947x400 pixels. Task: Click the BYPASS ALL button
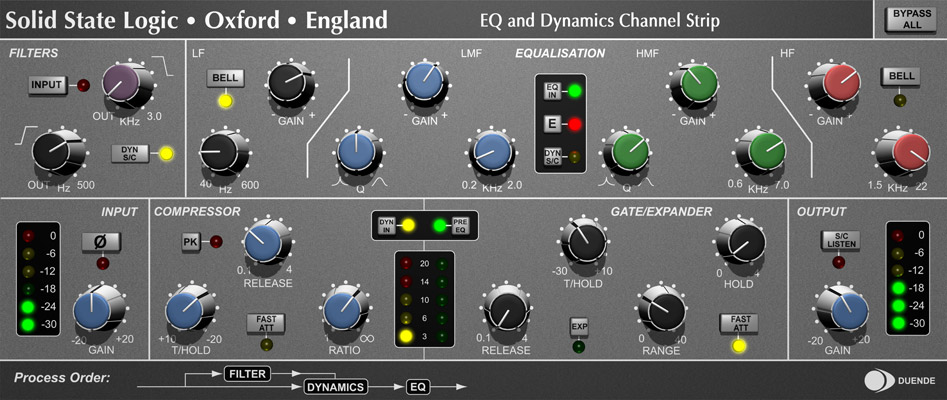912,20
